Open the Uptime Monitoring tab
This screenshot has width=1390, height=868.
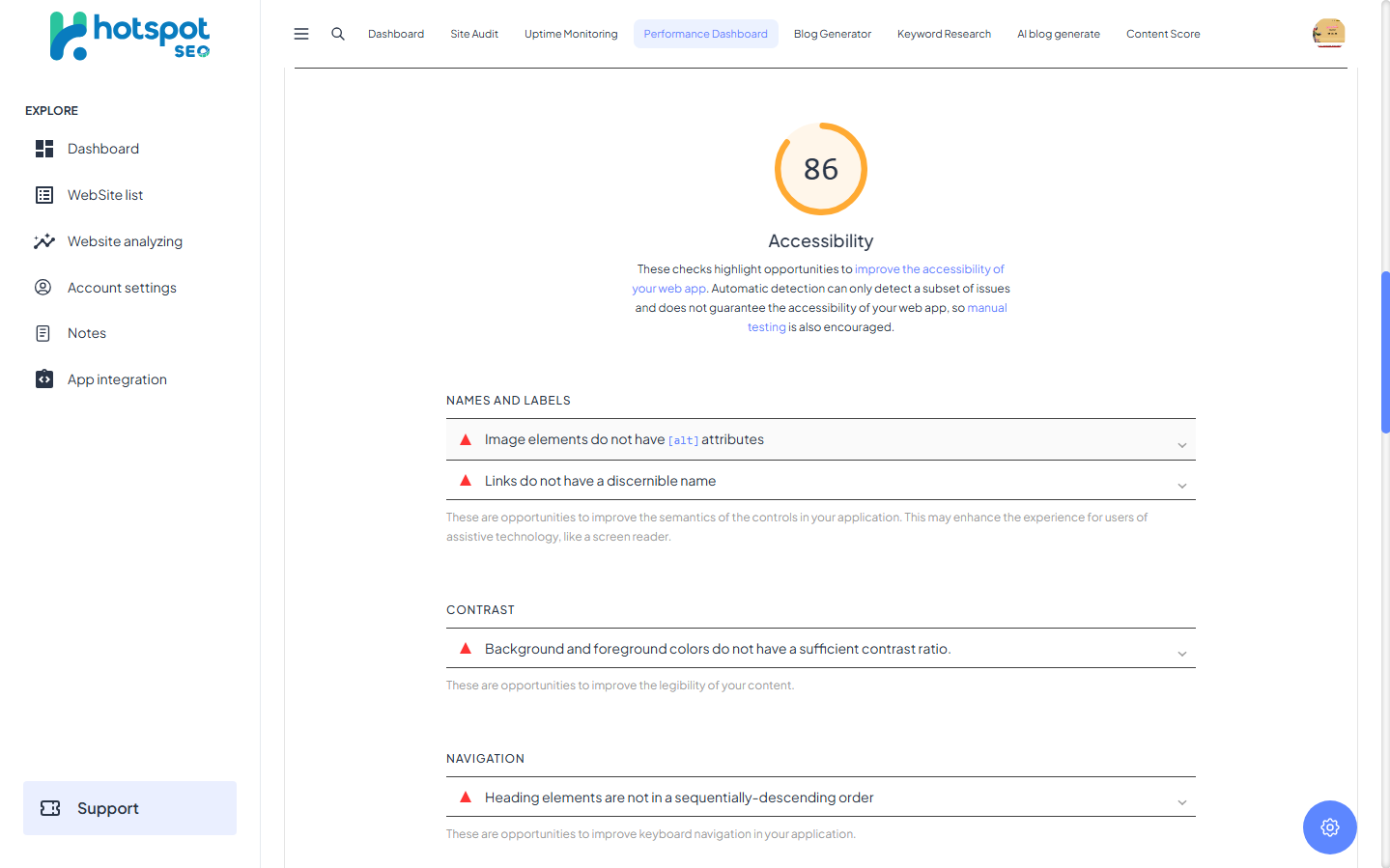click(571, 34)
